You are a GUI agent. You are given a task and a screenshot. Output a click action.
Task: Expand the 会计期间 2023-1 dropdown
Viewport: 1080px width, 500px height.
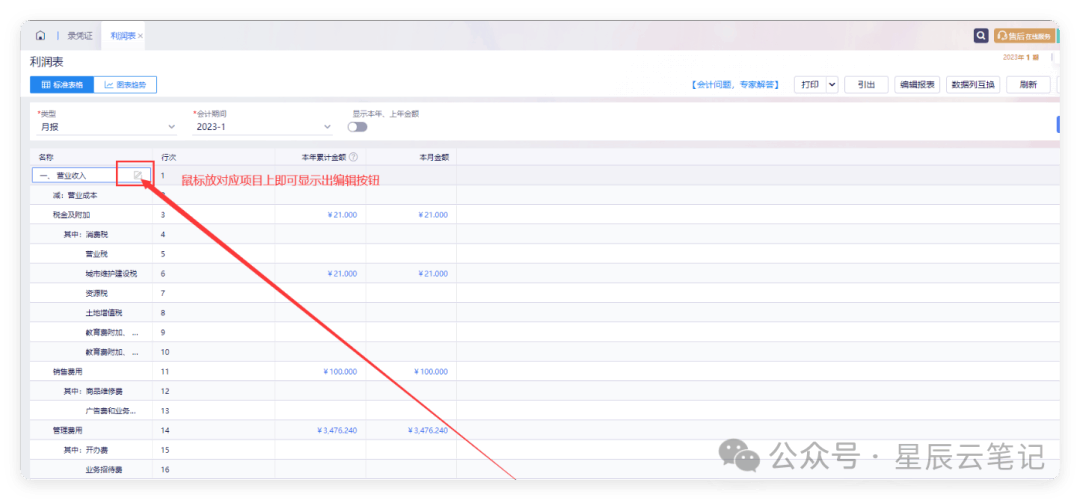[262, 127]
